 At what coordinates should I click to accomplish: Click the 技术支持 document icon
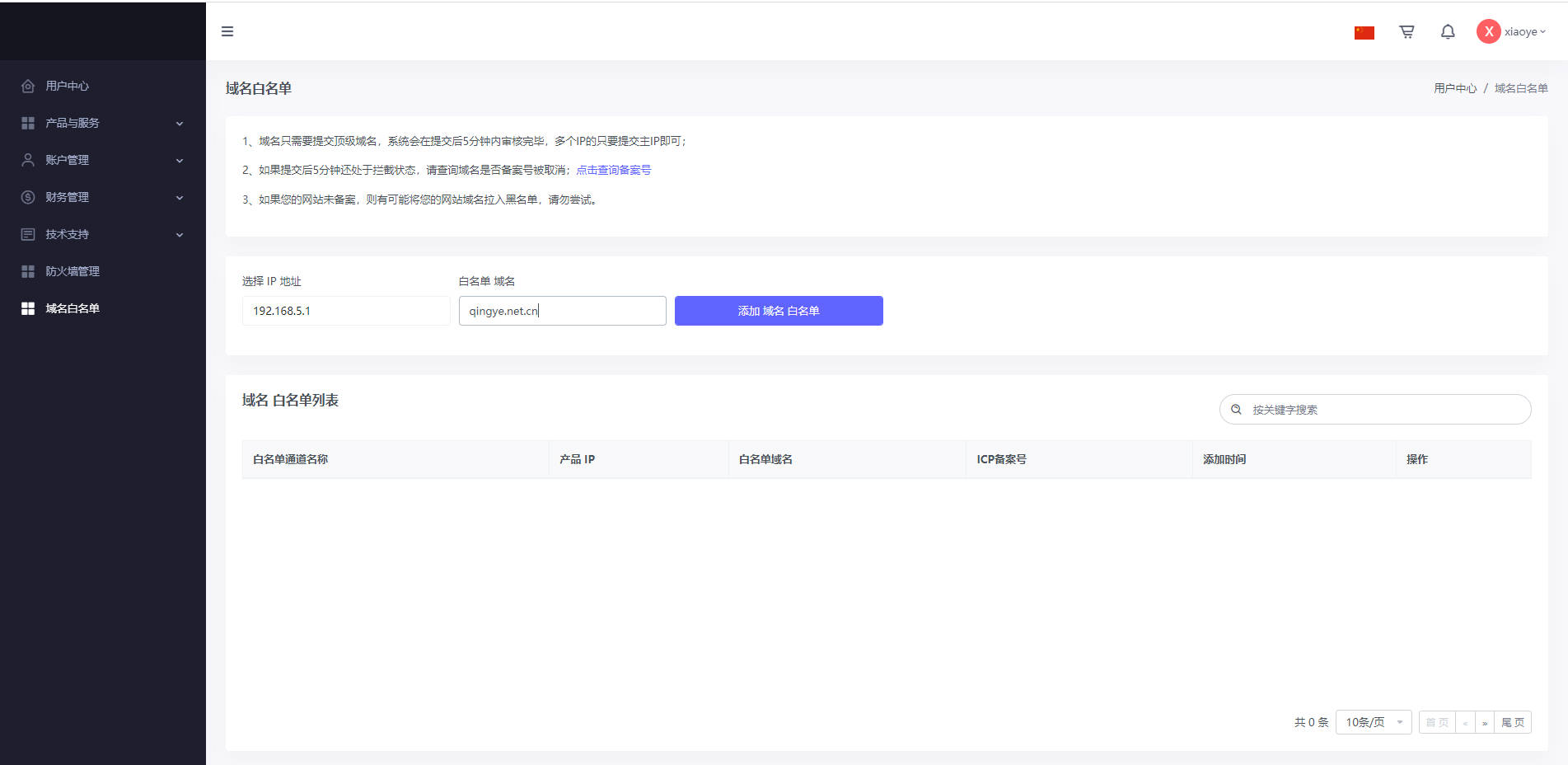click(x=28, y=234)
